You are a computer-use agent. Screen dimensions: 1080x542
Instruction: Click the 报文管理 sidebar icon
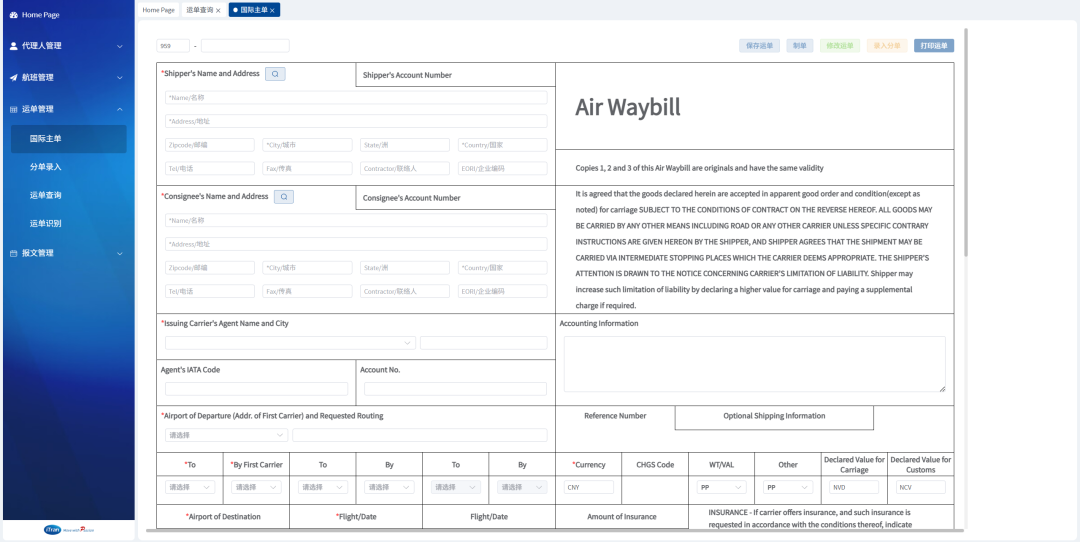pyautogui.click(x=13, y=253)
